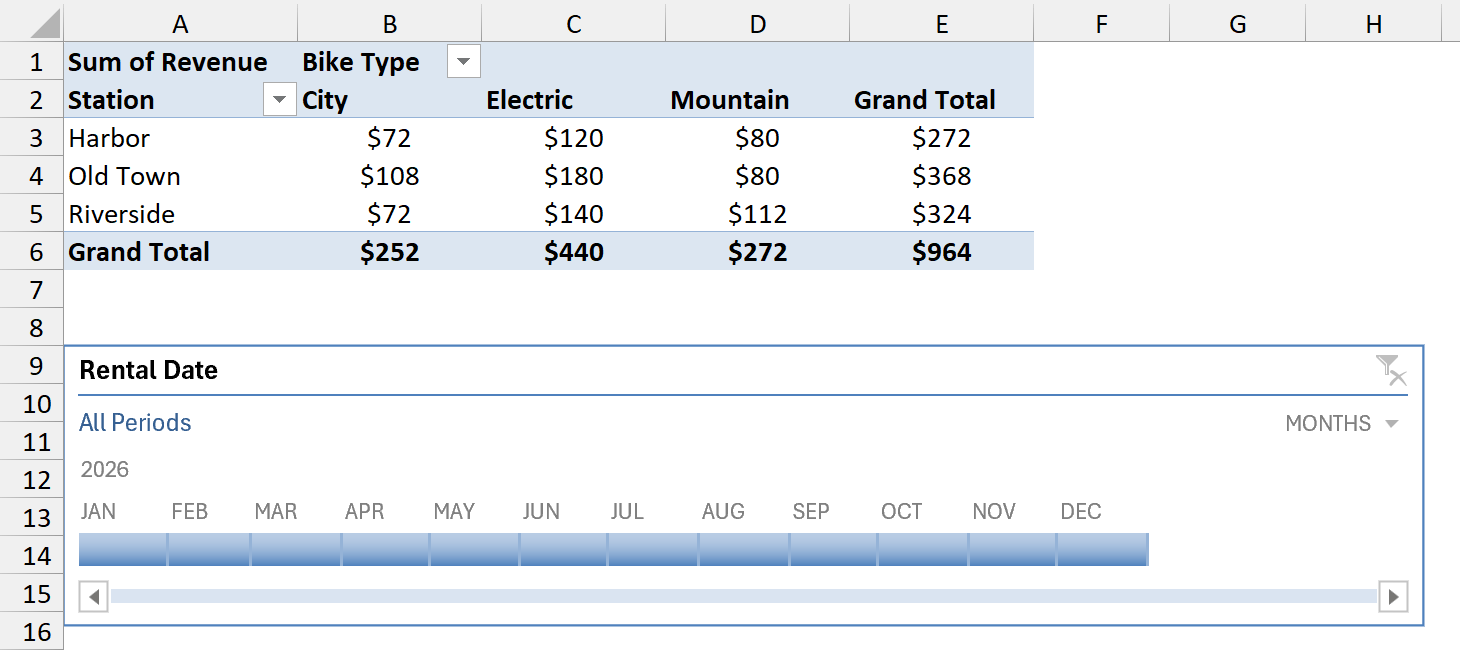Select the SEP period on timeline
This screenshot has height=650, width=1460.
[x=833, y=549]
